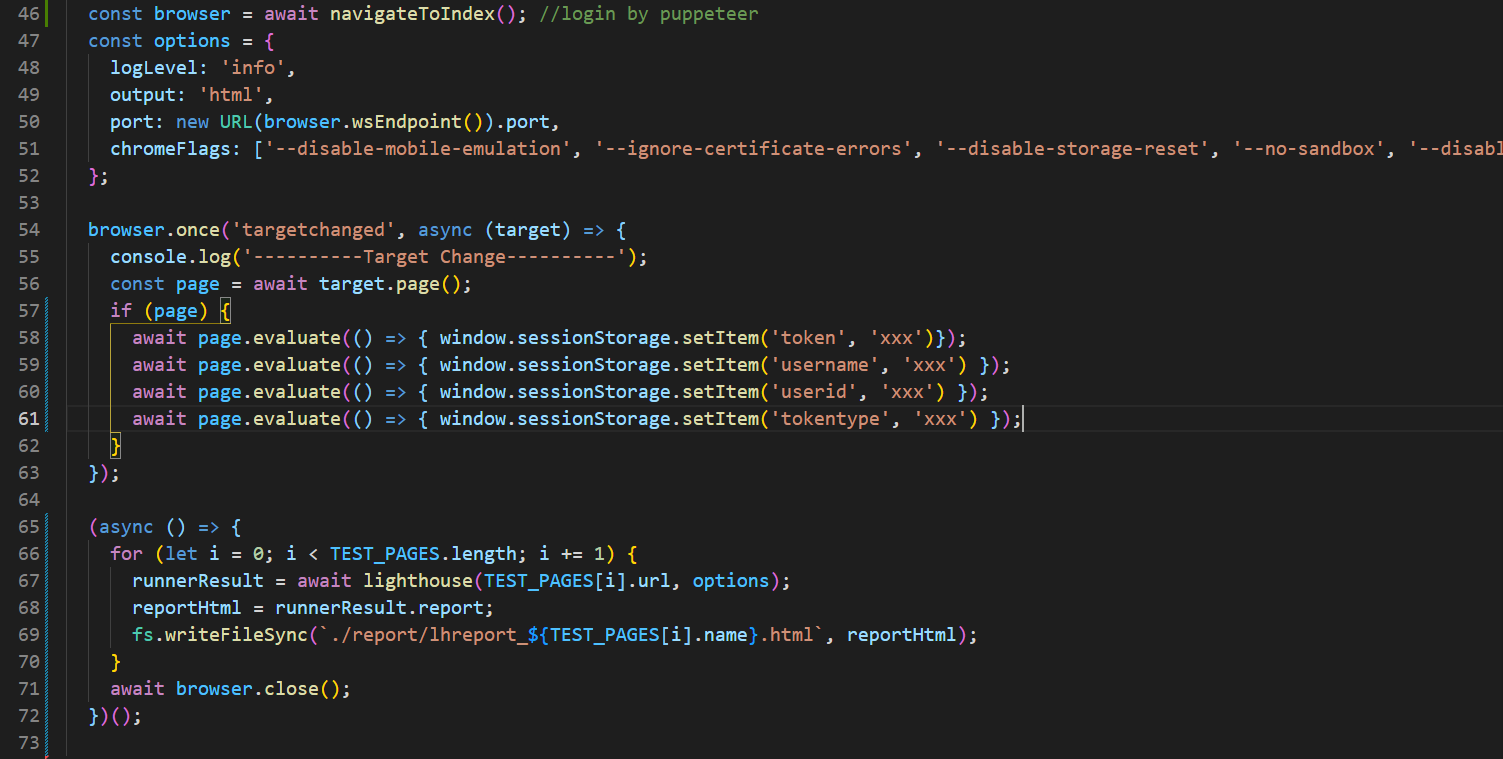Click line number 46 in the gutter
The image size is (1503, 759).
pyautogui.click(x=29, y=14)
